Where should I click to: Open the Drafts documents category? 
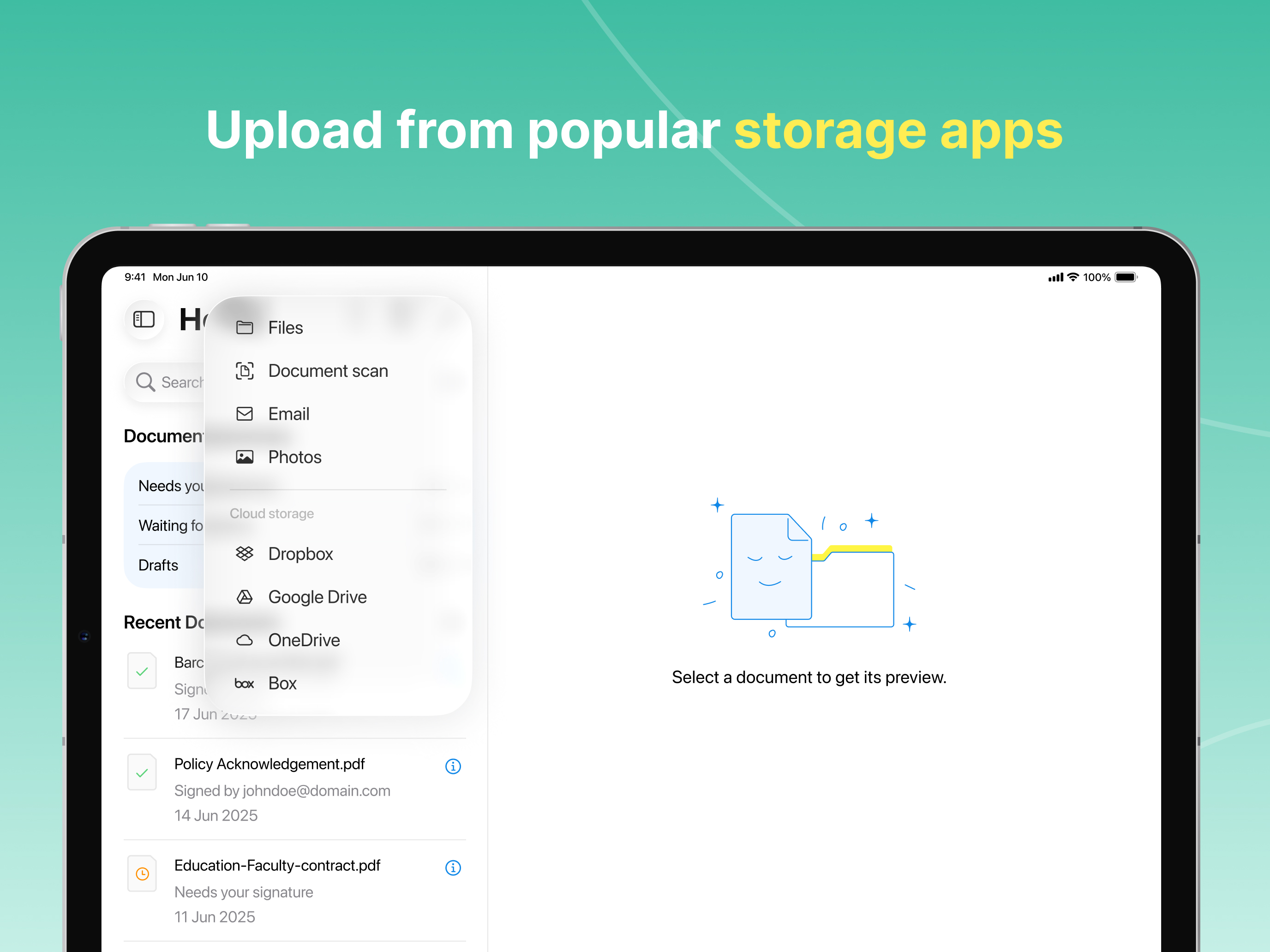159,565
